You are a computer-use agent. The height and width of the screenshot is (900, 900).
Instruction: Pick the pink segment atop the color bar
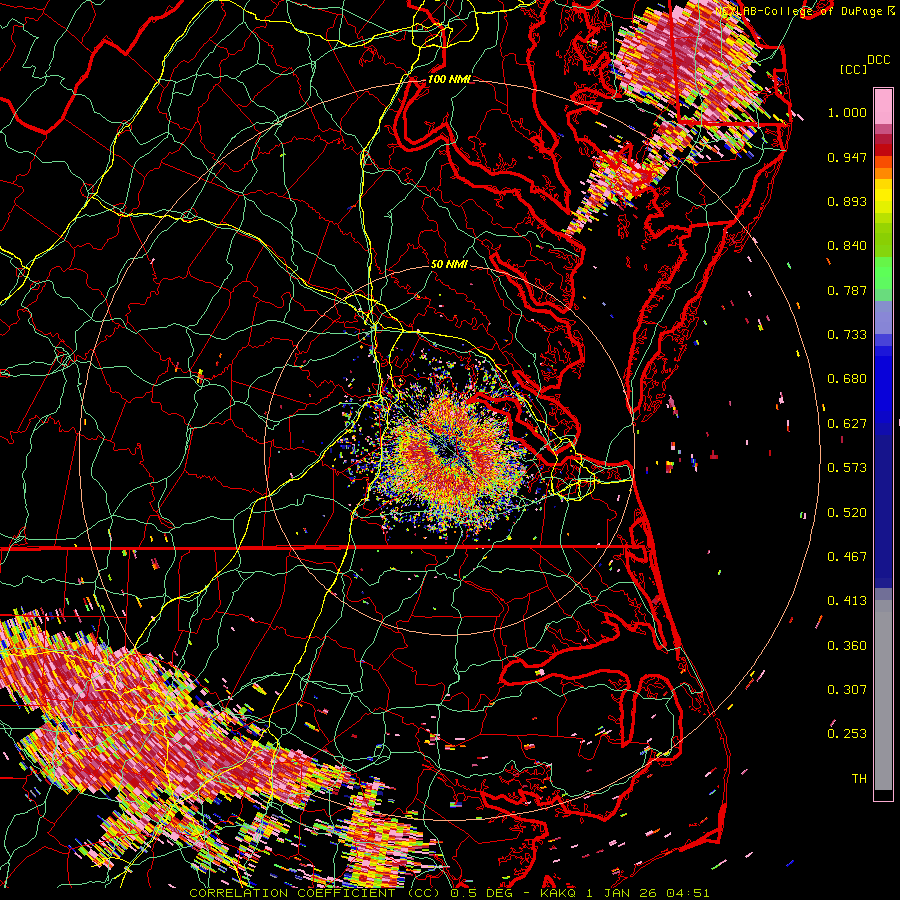point(883,106)
